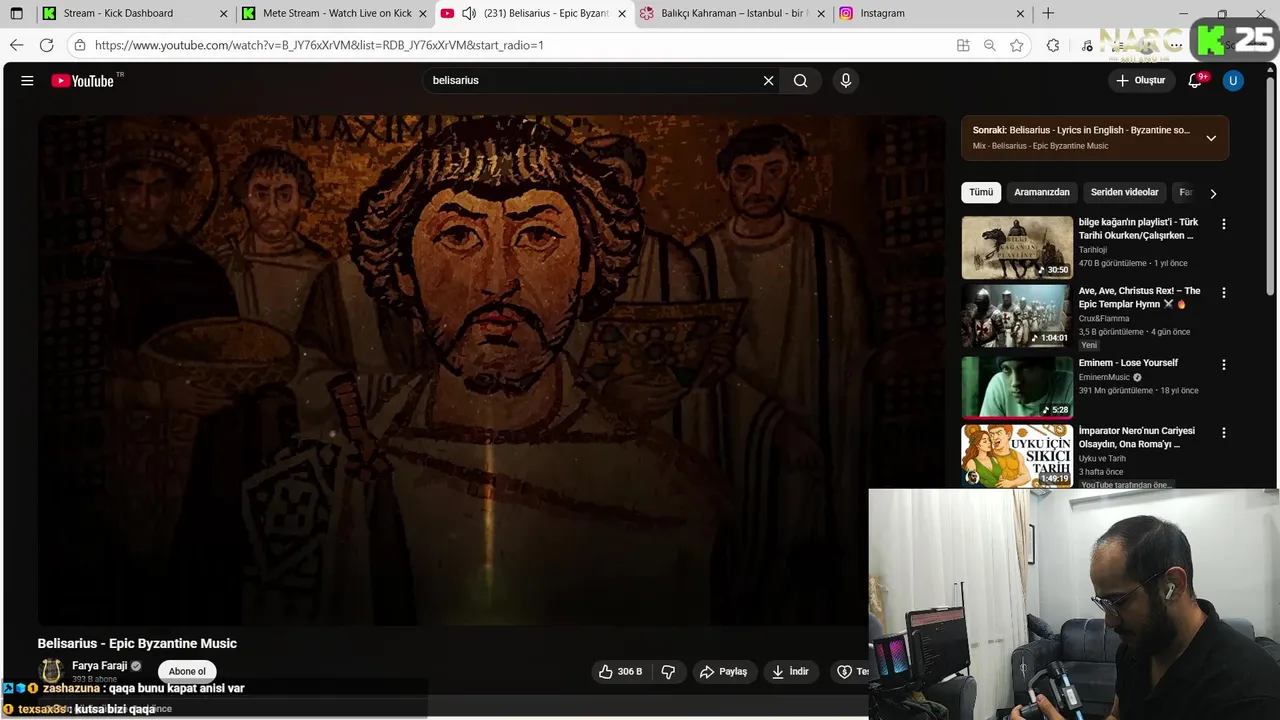
Task: Open options for İmparator Nero'nun video
Action: point(1223,433)
